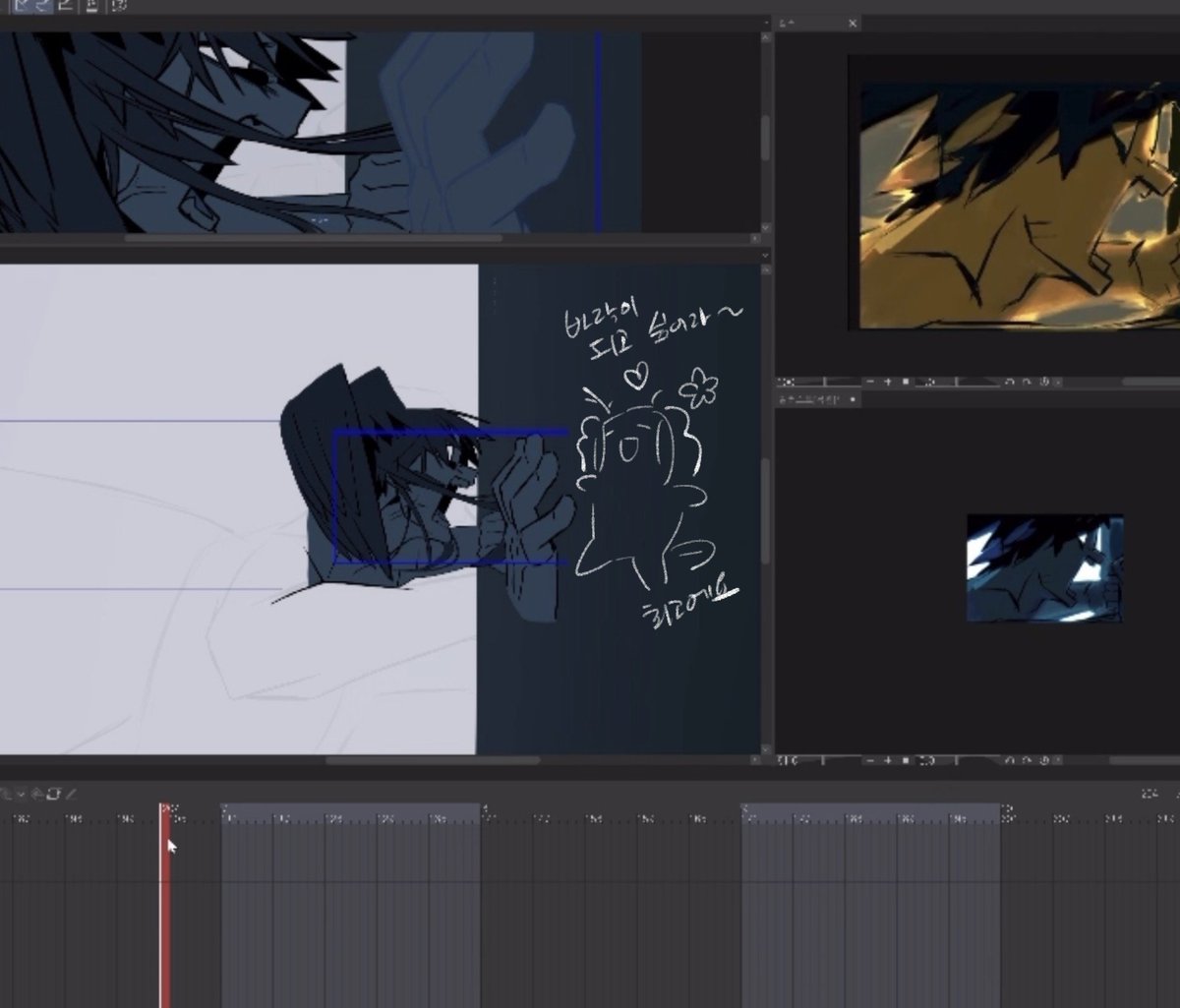Adjust the rotation slider under the golden image
This screenshot has height=1008, width=1180.
pos(959,382)
